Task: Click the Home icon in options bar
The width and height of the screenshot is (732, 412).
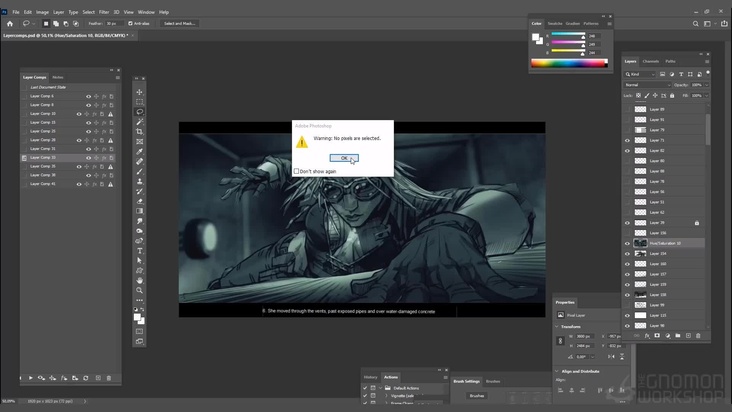Action: (10, 23)
